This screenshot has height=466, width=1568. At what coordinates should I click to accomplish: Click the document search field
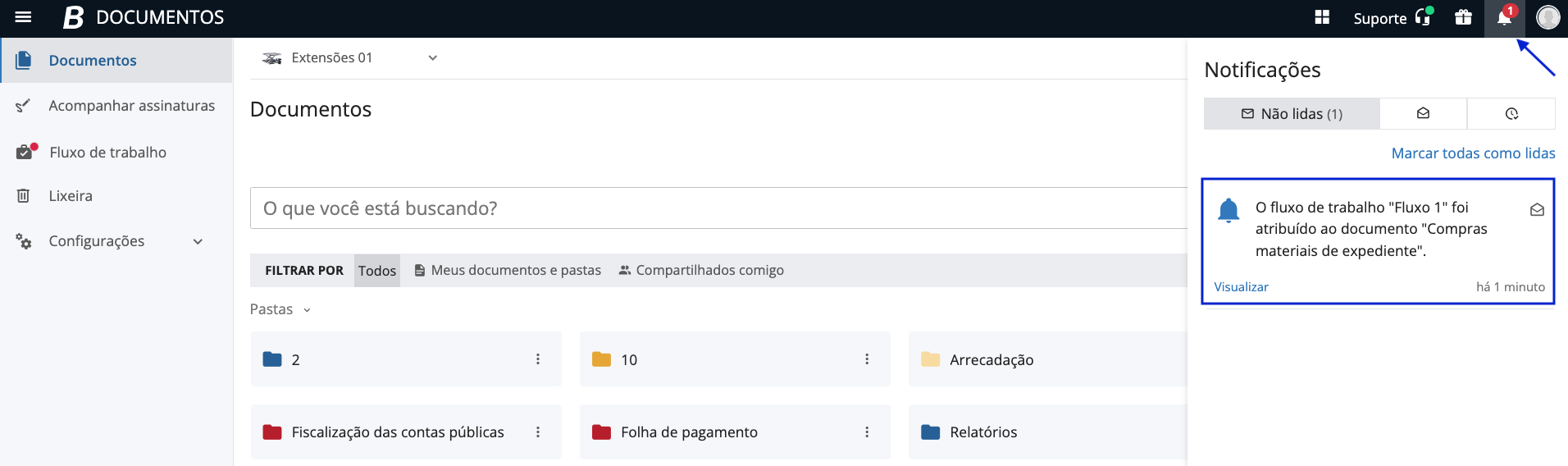pos(713,208)
